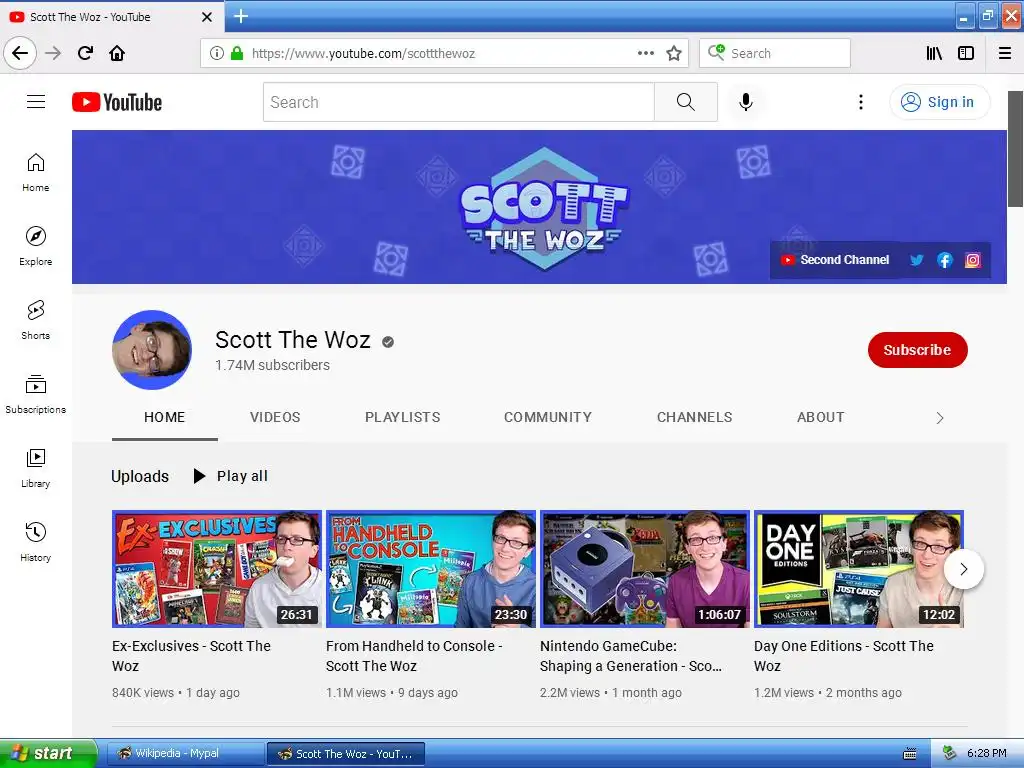The width and height of the screenshot is (1024, 768).
Task: Click the browser address bar URL
Action: pos(363,53)
